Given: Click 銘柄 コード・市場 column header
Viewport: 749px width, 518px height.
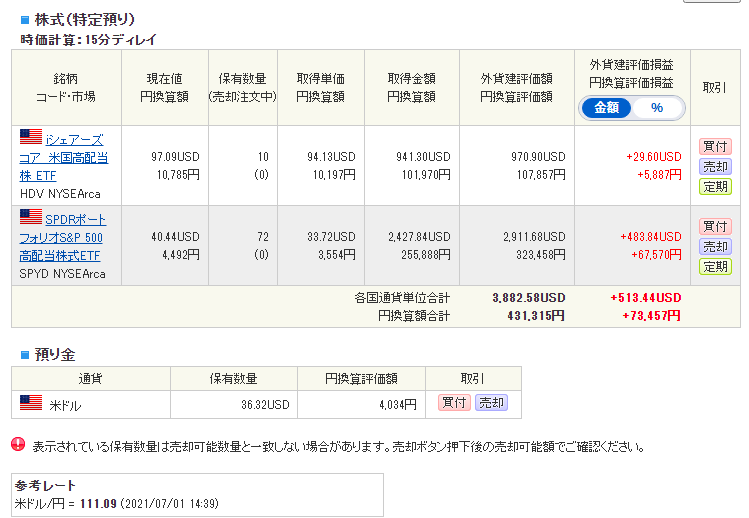Looking at the screenshot, I should pos(66,87).
